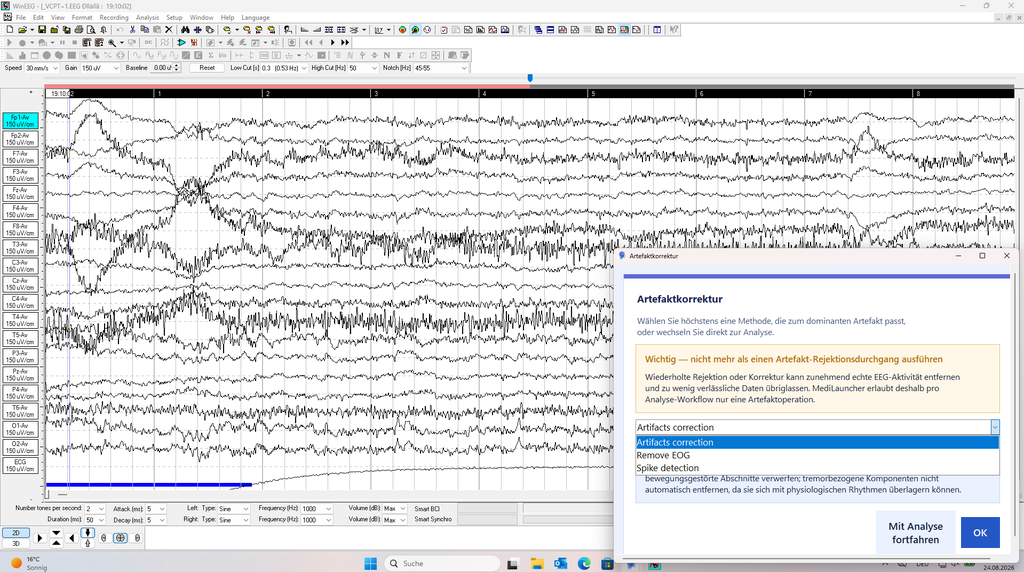Viewport: 1024px width, 572px height.
Task: Open the Low Cut dropdown
Action: [x=304, y=68]
